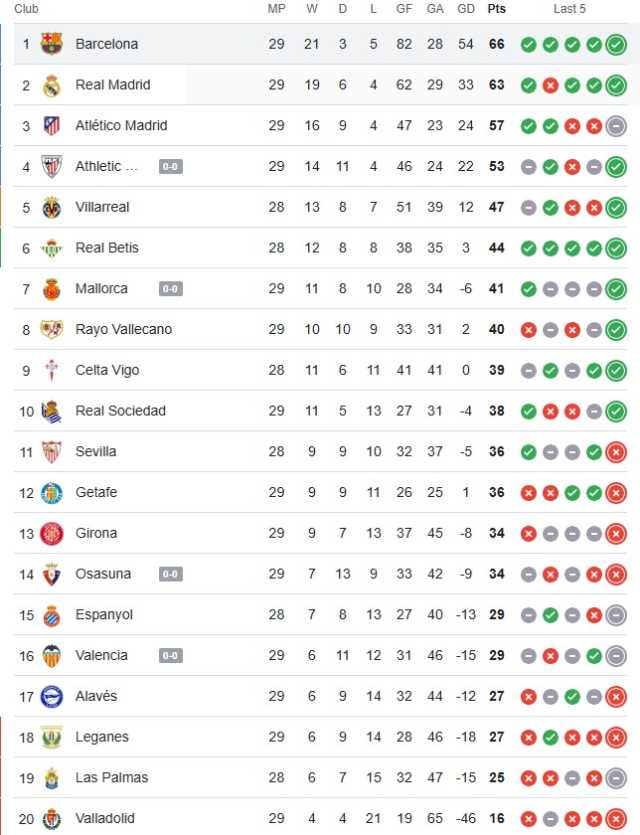Click the Valencia bat crest icon
This screenshot has width=640, height=835.
(x=52, y=656)
